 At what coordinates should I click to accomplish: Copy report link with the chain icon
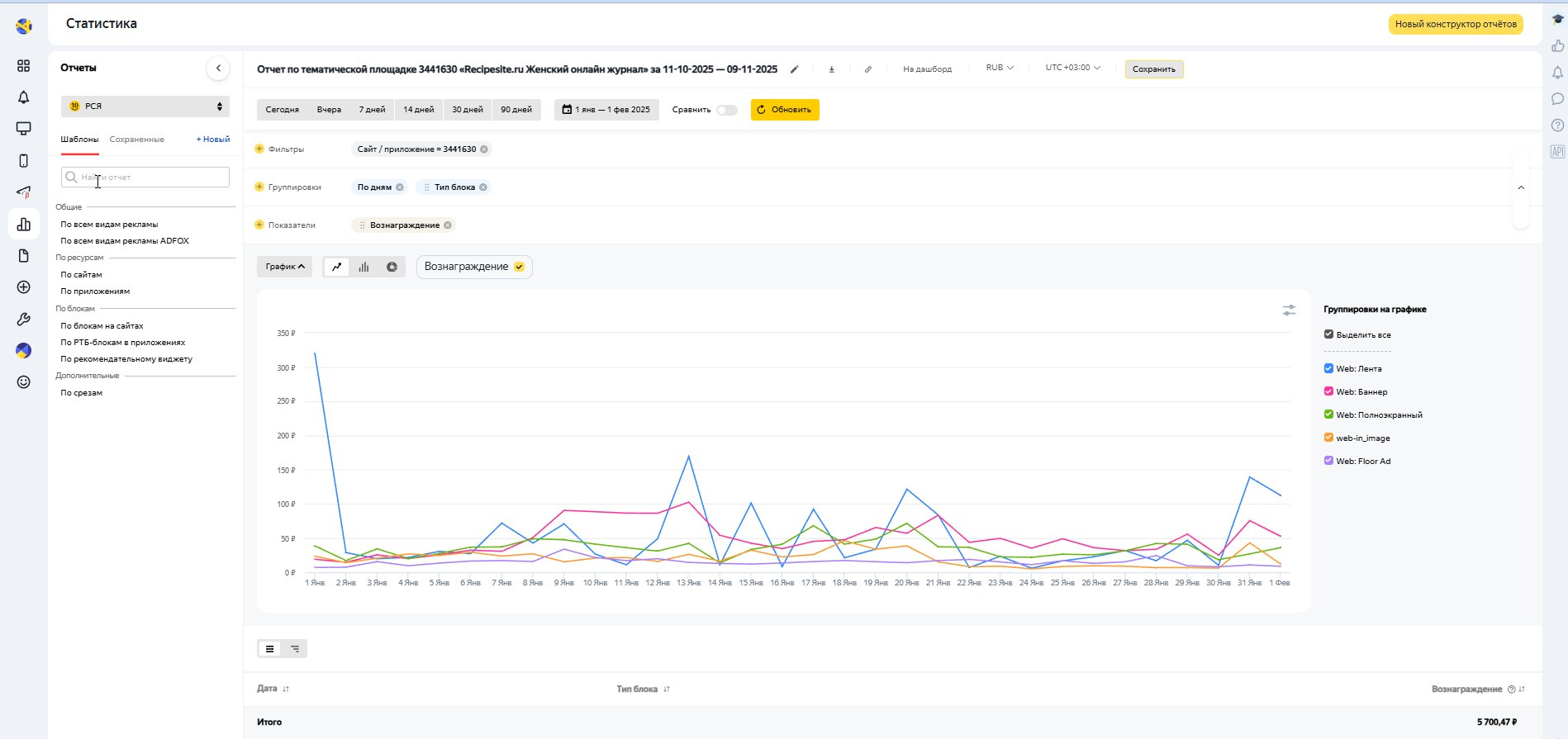pos(867,69)
